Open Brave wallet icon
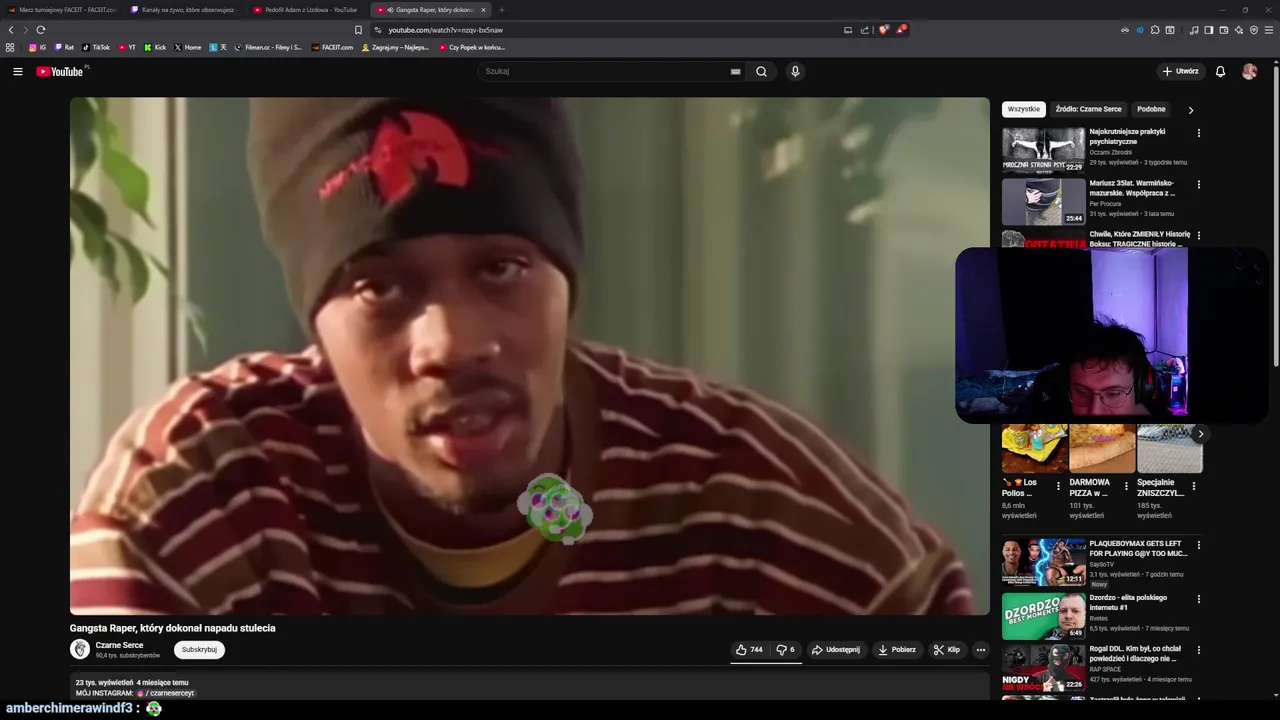Viewport: 1280px width, 720px height. pyautogui.click(x=1223, y=30)
